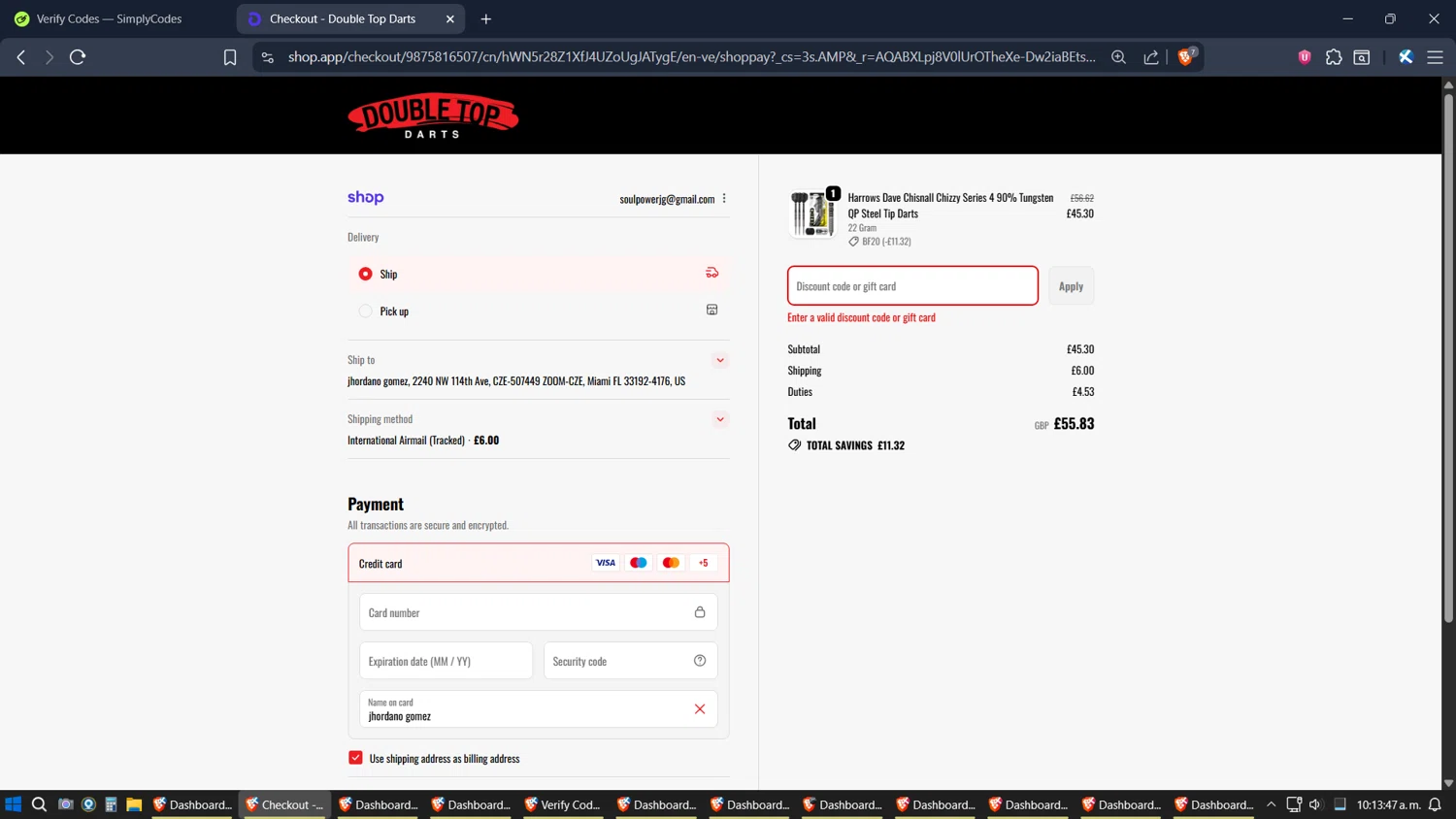The width and height of the screenshot is (1456, 819).
Task: Focus the Security code field
Action: 630,661
